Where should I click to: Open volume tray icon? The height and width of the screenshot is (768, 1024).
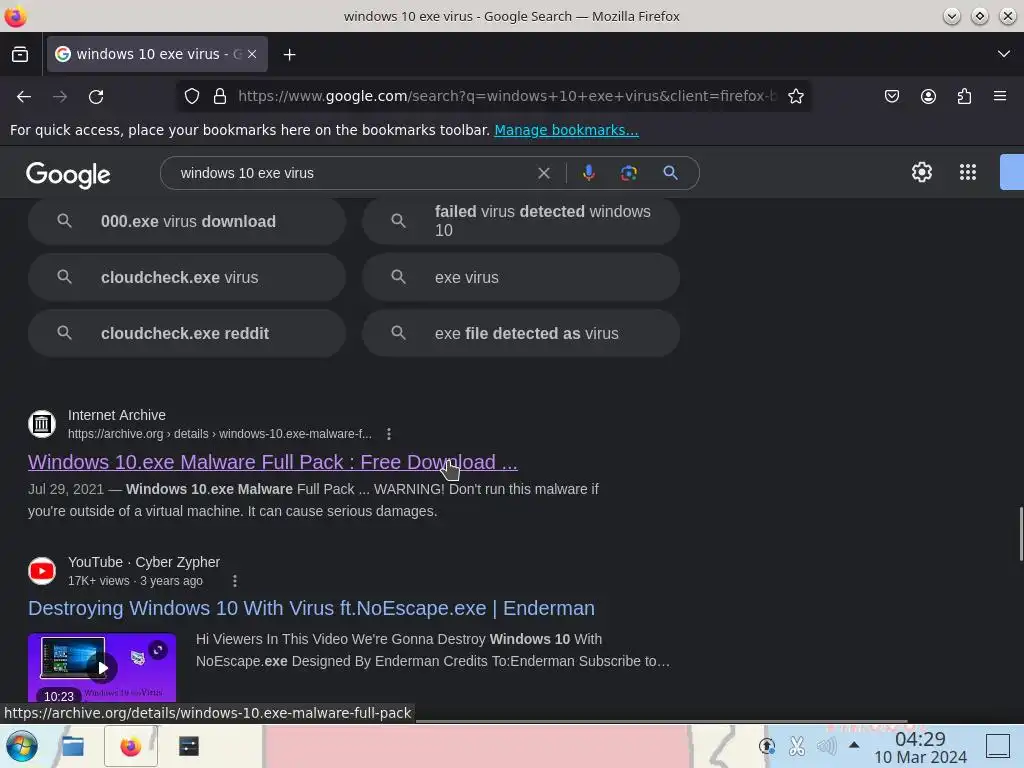tap(826, 746)
